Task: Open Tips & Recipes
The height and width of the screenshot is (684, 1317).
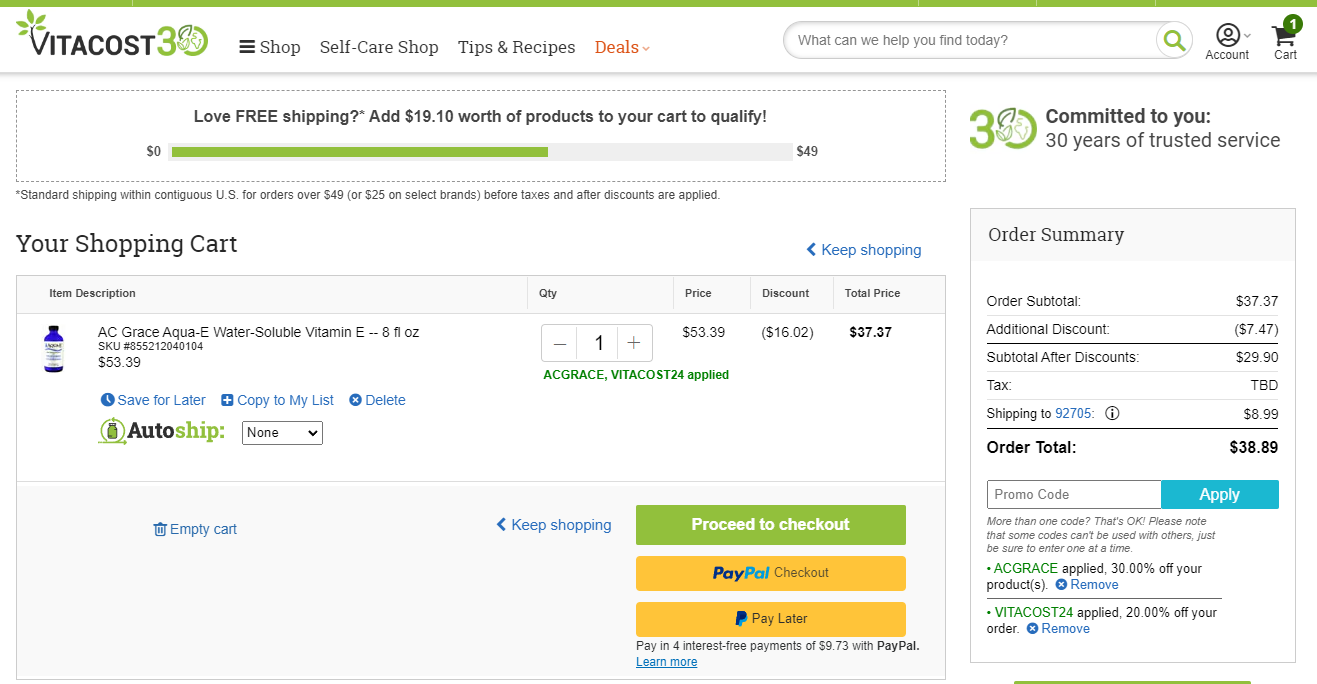Action: click(x=516, y=47)
